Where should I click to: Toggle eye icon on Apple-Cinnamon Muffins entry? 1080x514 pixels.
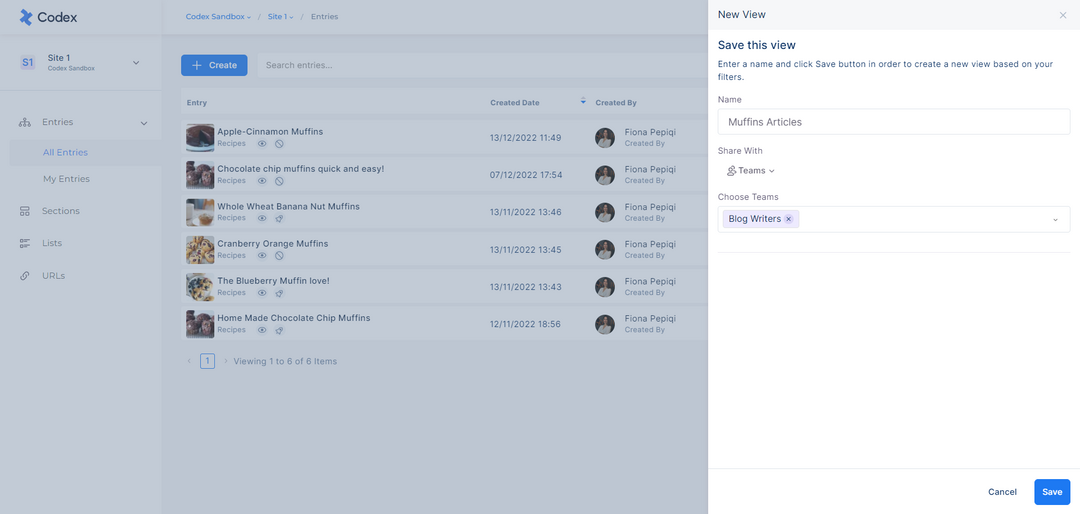click(262, 143)
